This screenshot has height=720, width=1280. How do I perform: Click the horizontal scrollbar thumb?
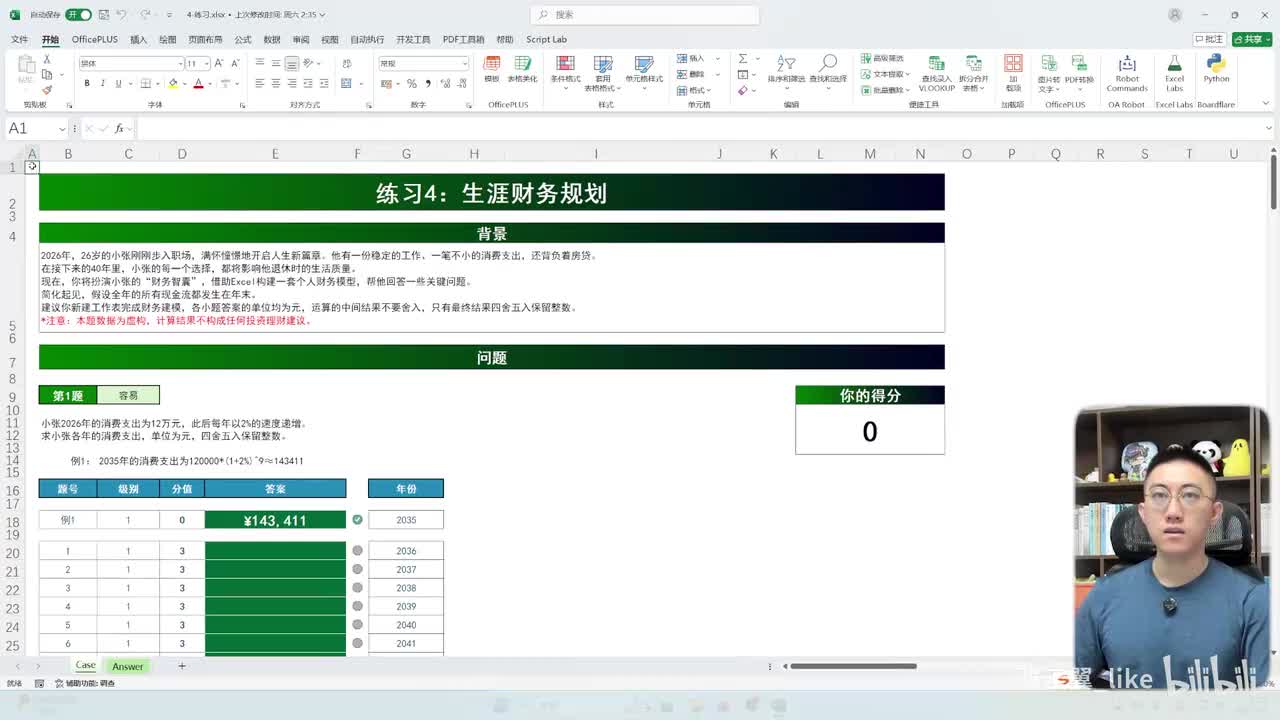click(x=853, y=666)
